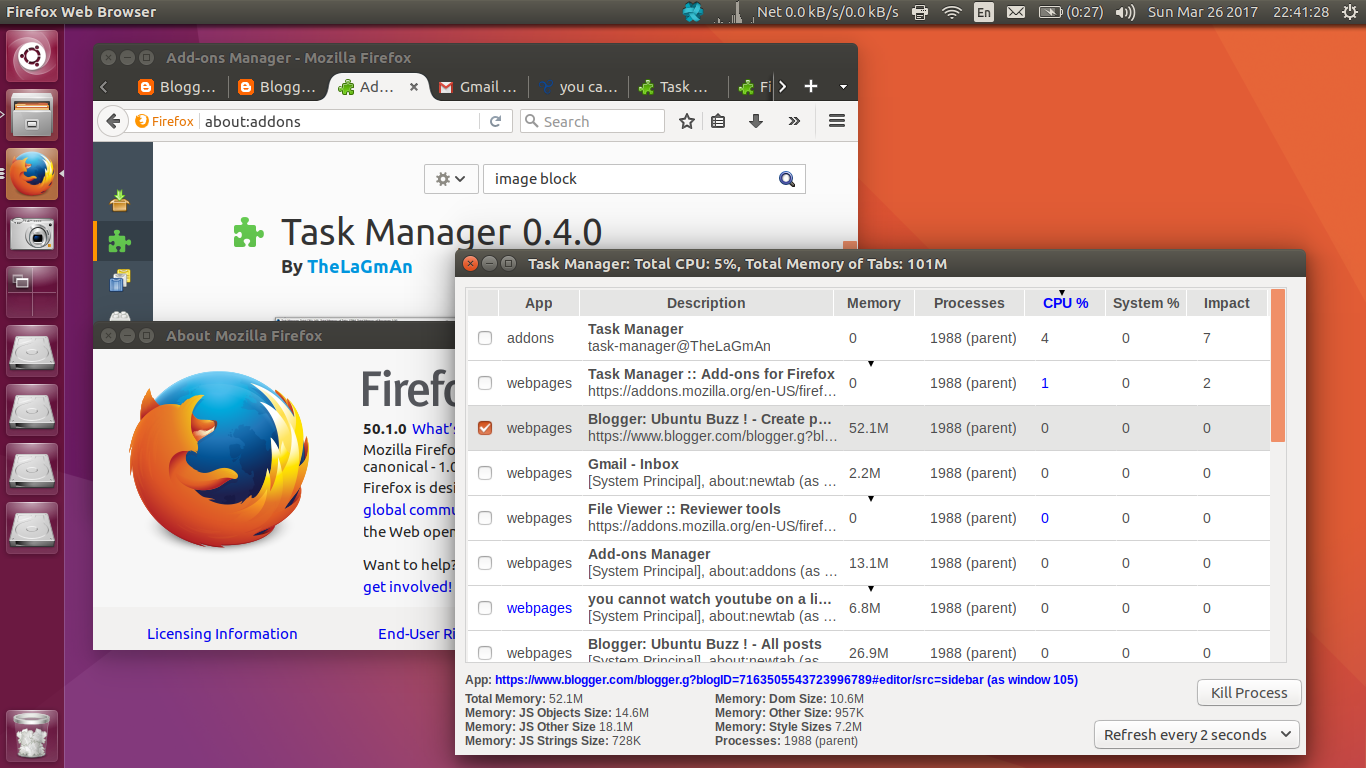
Task: Click the back arrow in Firefox toolbar
Action: pos(114,121)
